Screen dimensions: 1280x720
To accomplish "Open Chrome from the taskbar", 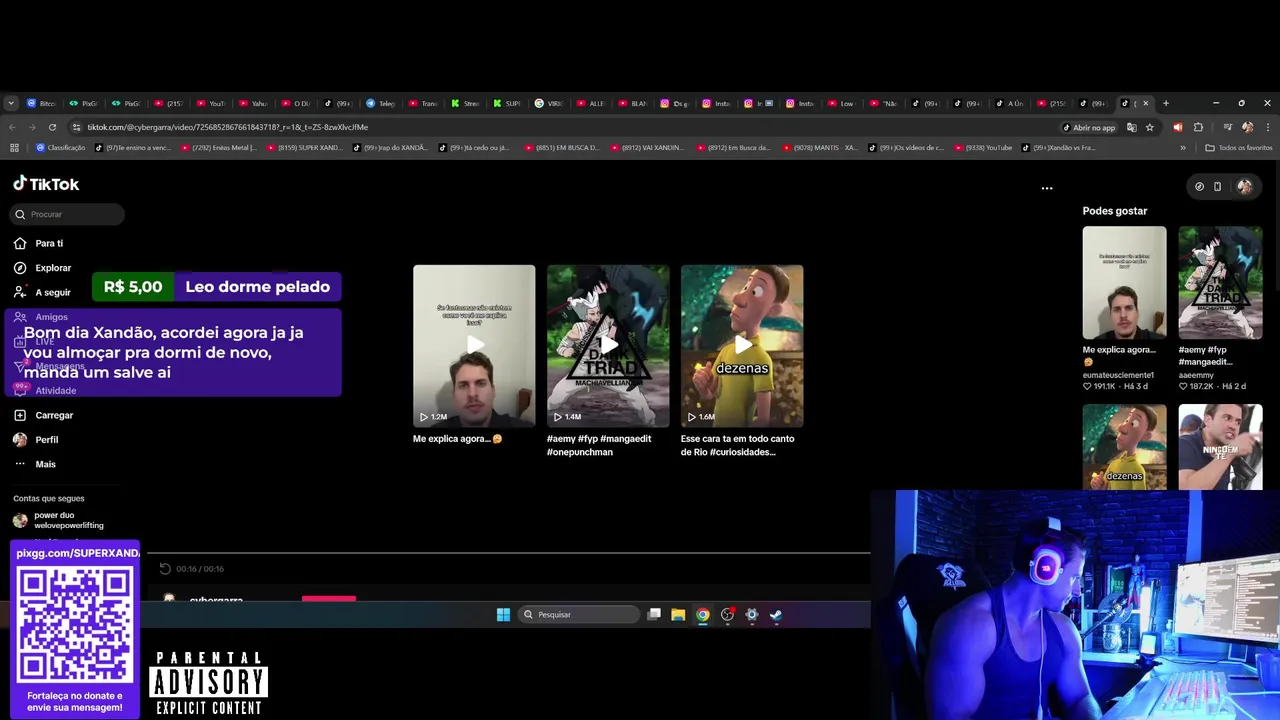I will coord(703,615).
